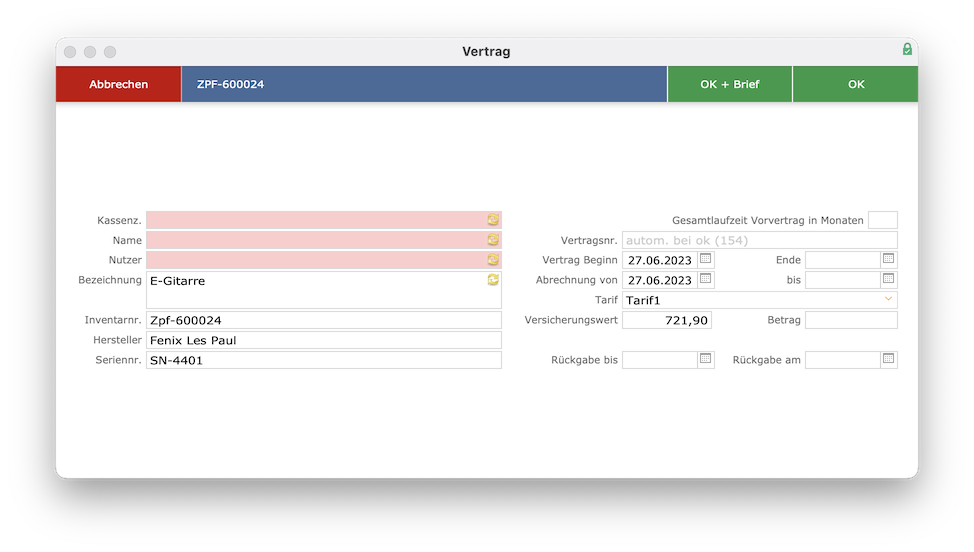The height and width of the screenshot is (552, 974).
Task: Click into Bezeichnung field with E-Gitarre
Action: coord(324,290)
